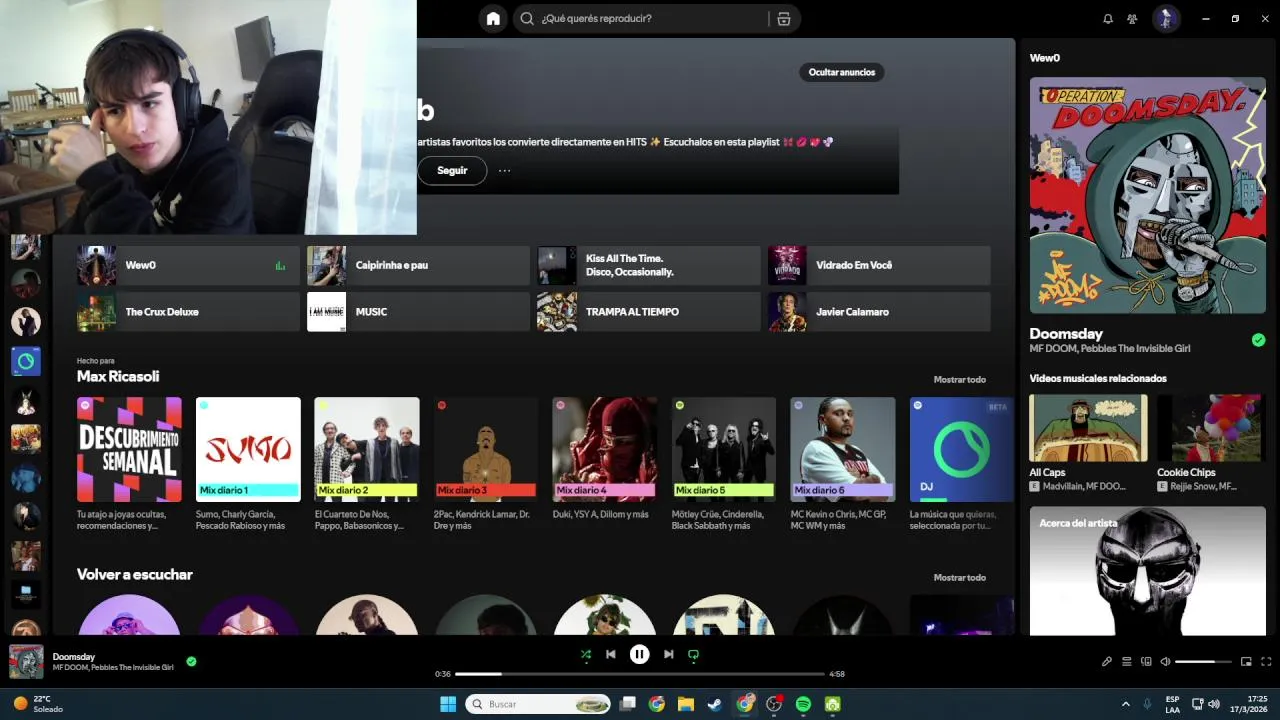The height and width of the screenshot is (720, 1280).
Task: Open Windows Start menu
Action: [x=447, y=704]
